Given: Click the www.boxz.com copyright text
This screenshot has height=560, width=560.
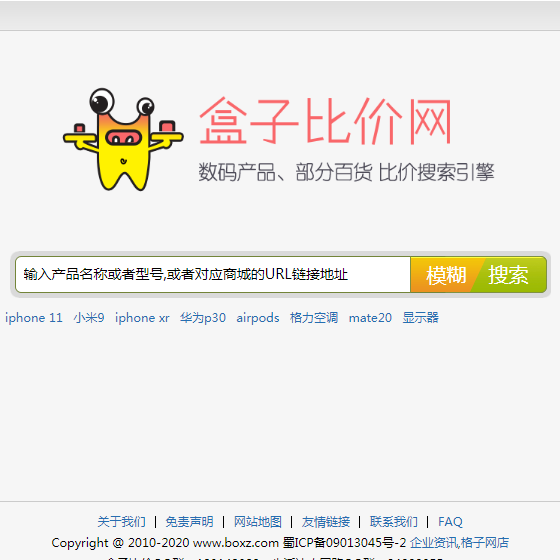Looking at the screenshot, I should point(236,543).
